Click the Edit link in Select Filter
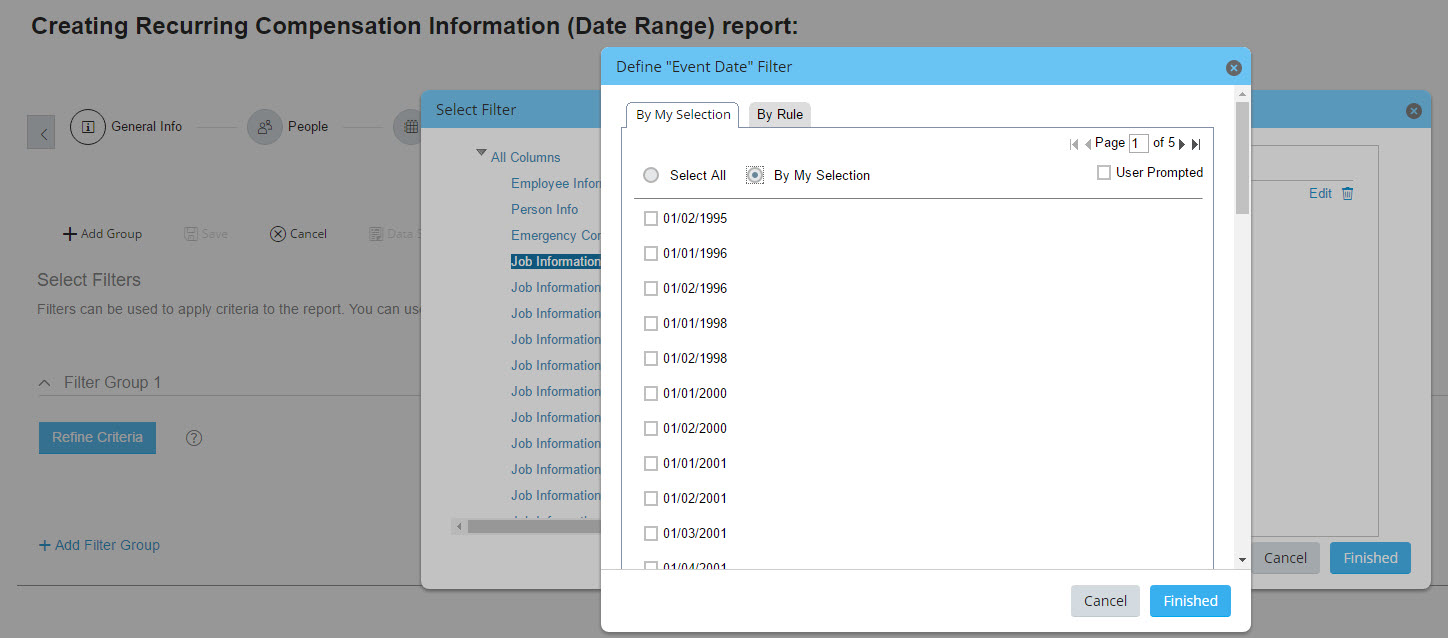The image size is (1448, 638). pos(1320,194)
